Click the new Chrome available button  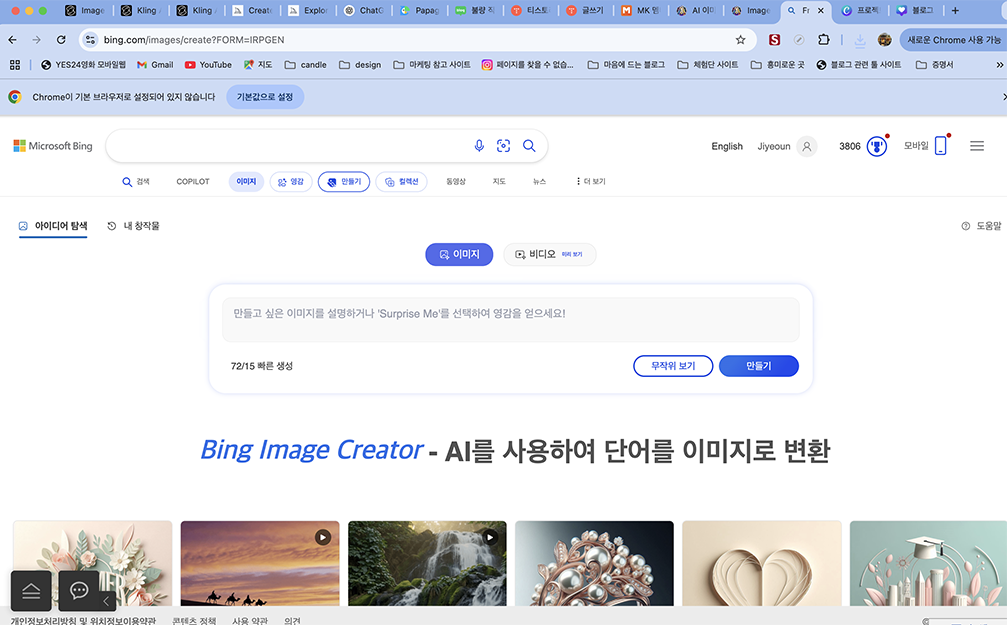(x=953, y=40)
